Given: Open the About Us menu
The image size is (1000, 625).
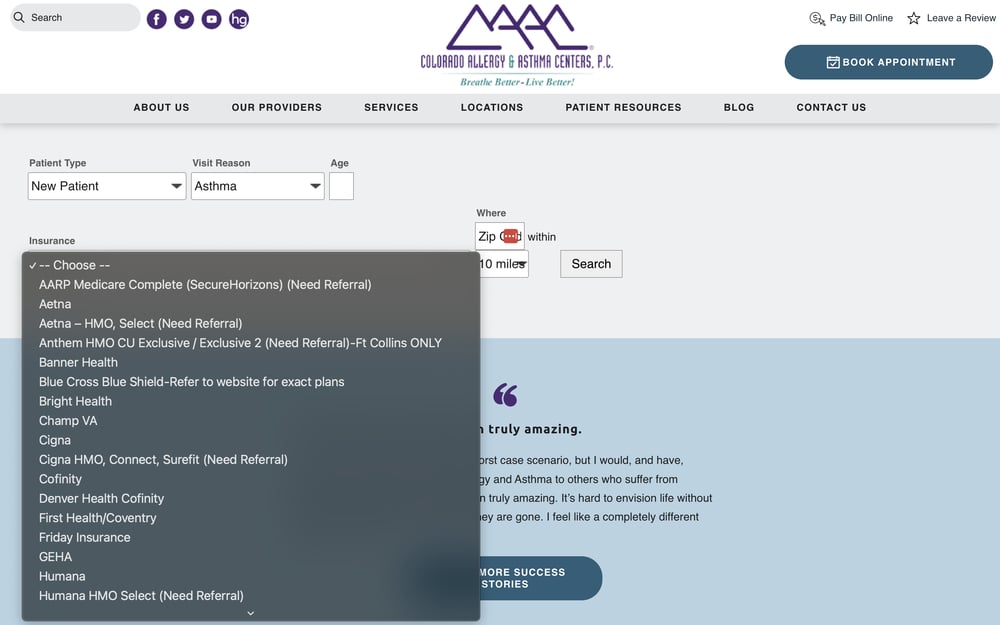Looking at the screenshot, I should pos(161,107).
